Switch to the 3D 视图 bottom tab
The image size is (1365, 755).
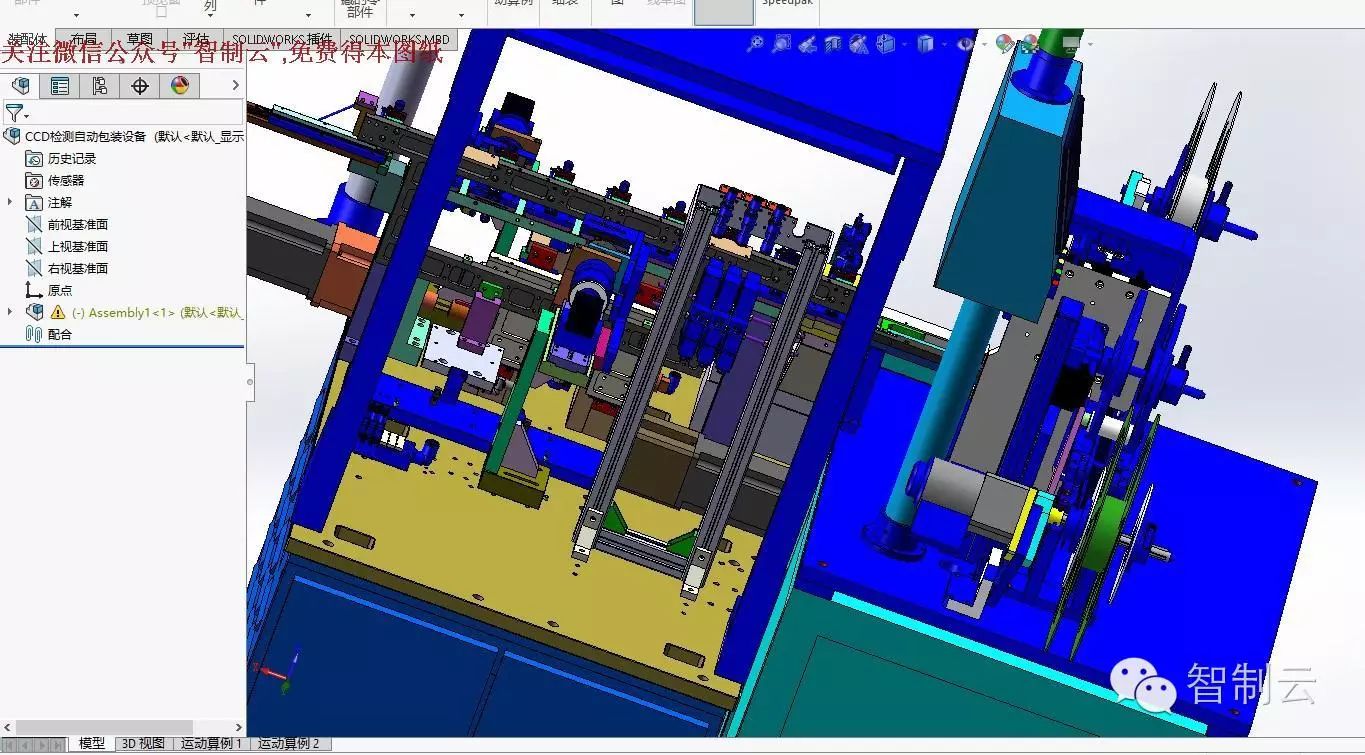pyautogui.click(x=143, y=744)
